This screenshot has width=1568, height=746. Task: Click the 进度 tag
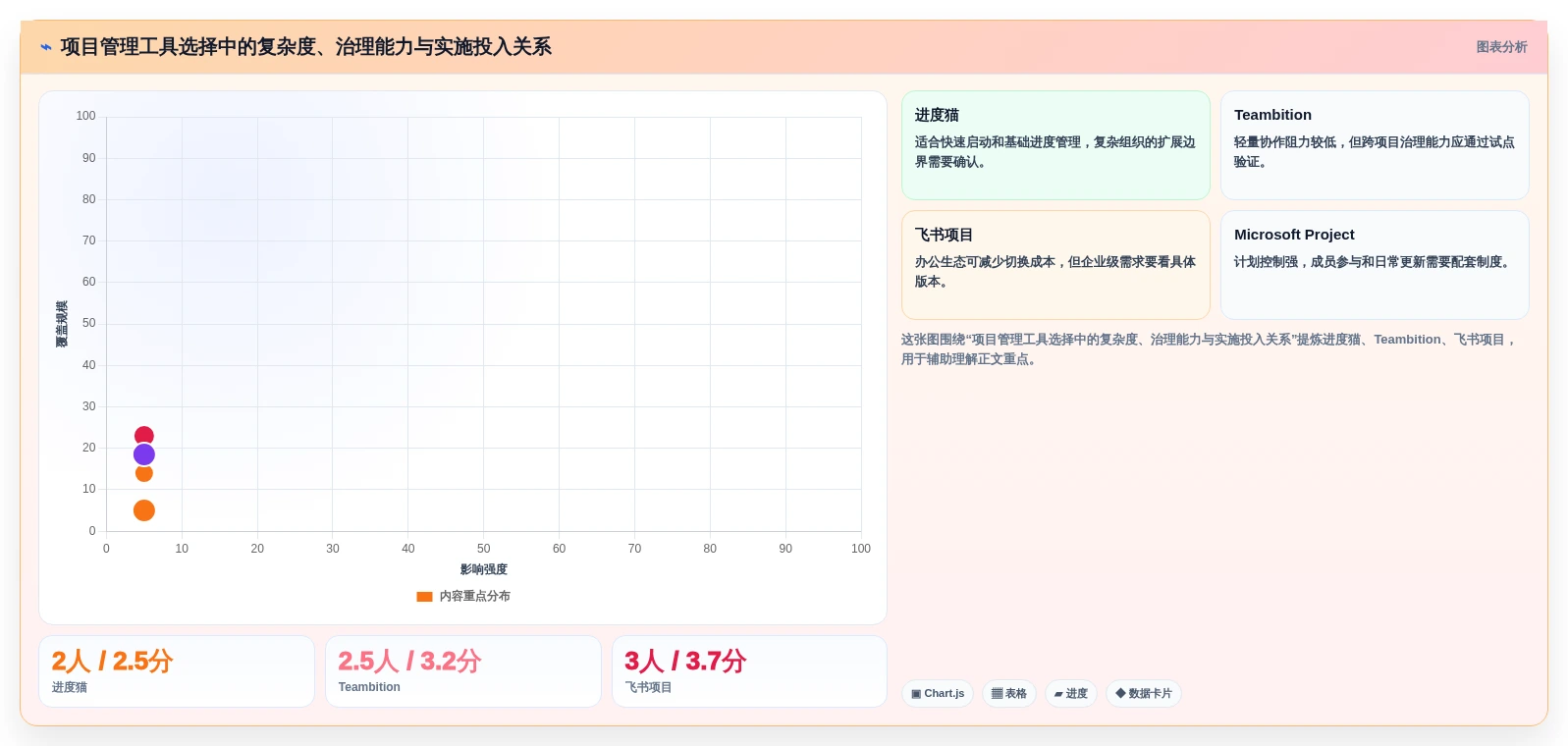click(x=1071, y=693)
